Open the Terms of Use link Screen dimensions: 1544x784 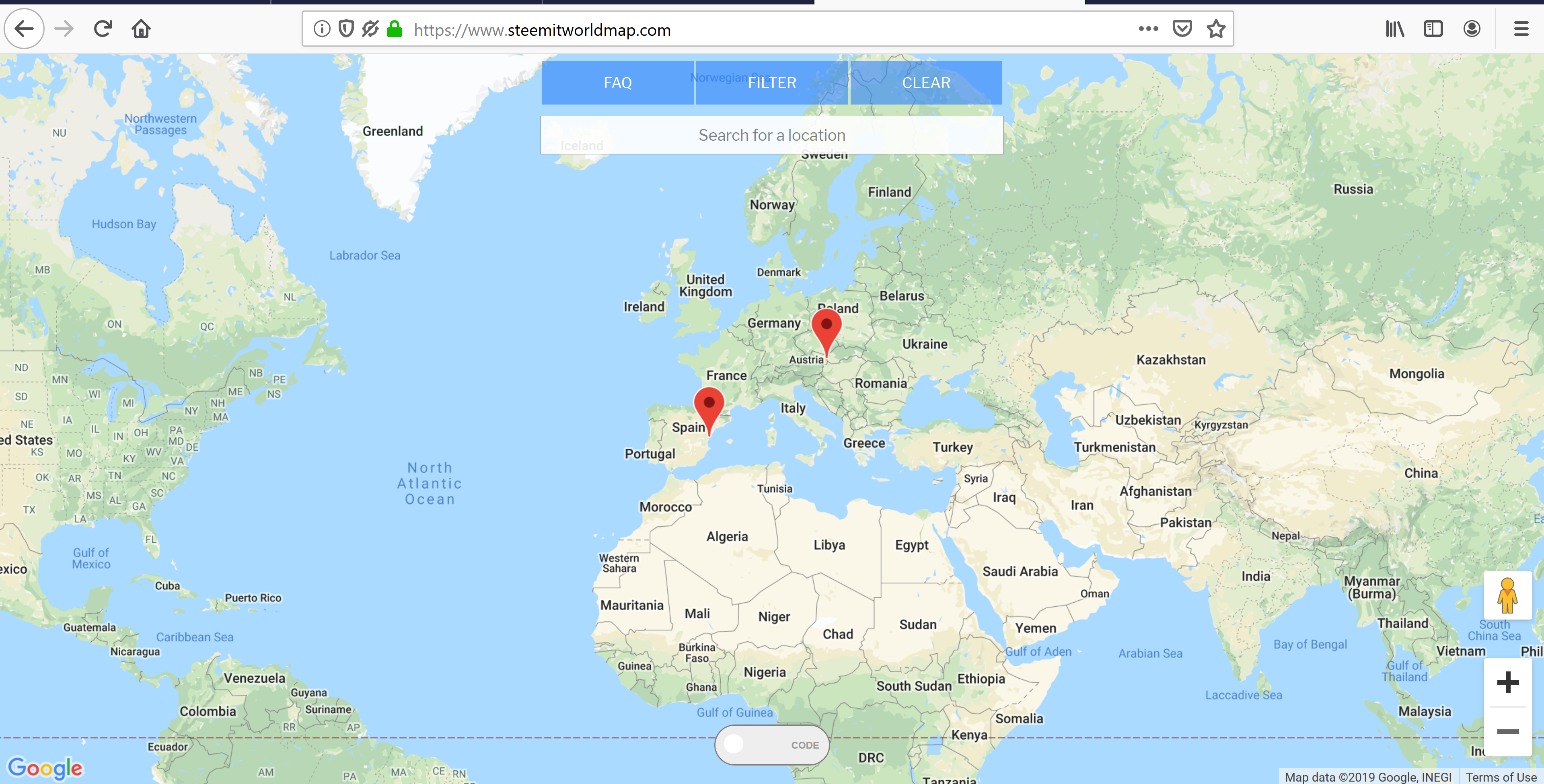tap(1501, 777)
